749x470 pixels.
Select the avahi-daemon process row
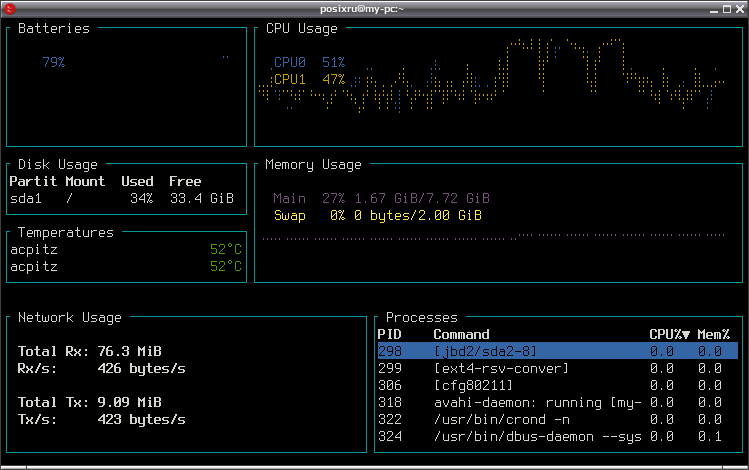tap(557, 403)
